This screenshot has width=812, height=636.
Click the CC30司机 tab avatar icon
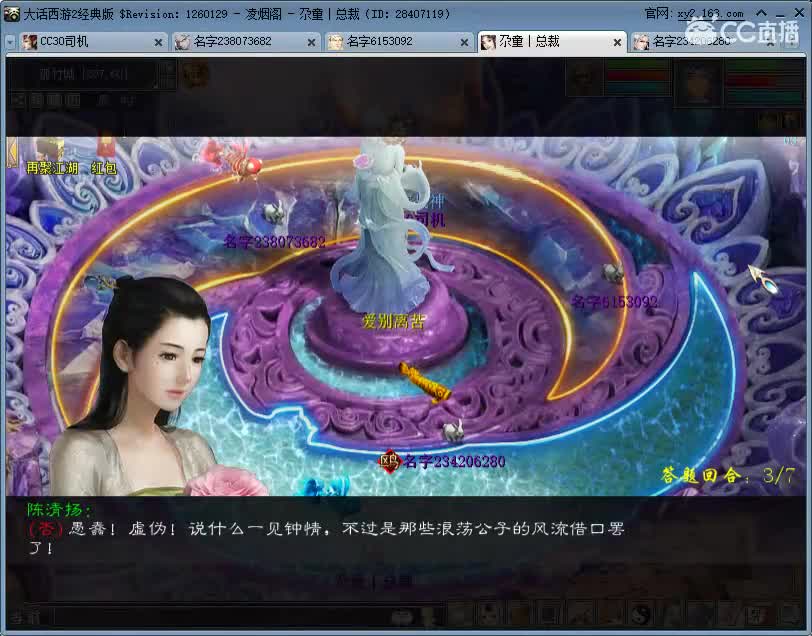[x=30, y=42]
